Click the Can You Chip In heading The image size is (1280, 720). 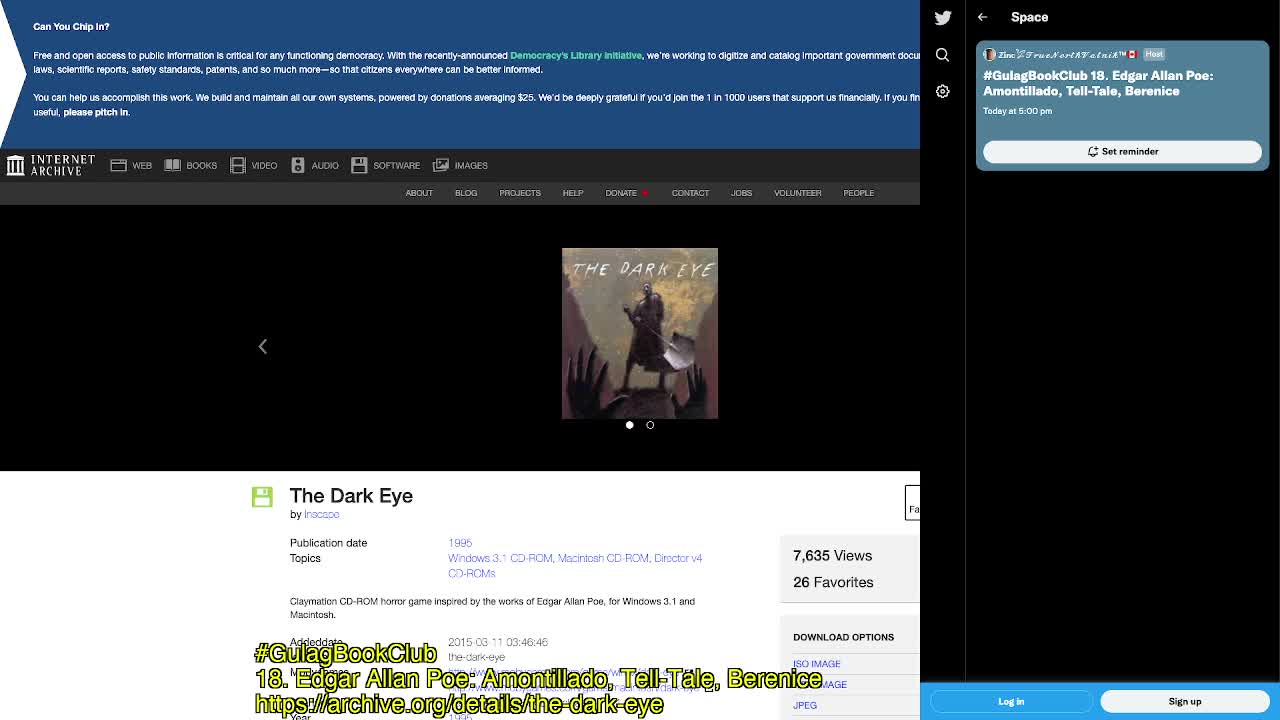(71, 26)
